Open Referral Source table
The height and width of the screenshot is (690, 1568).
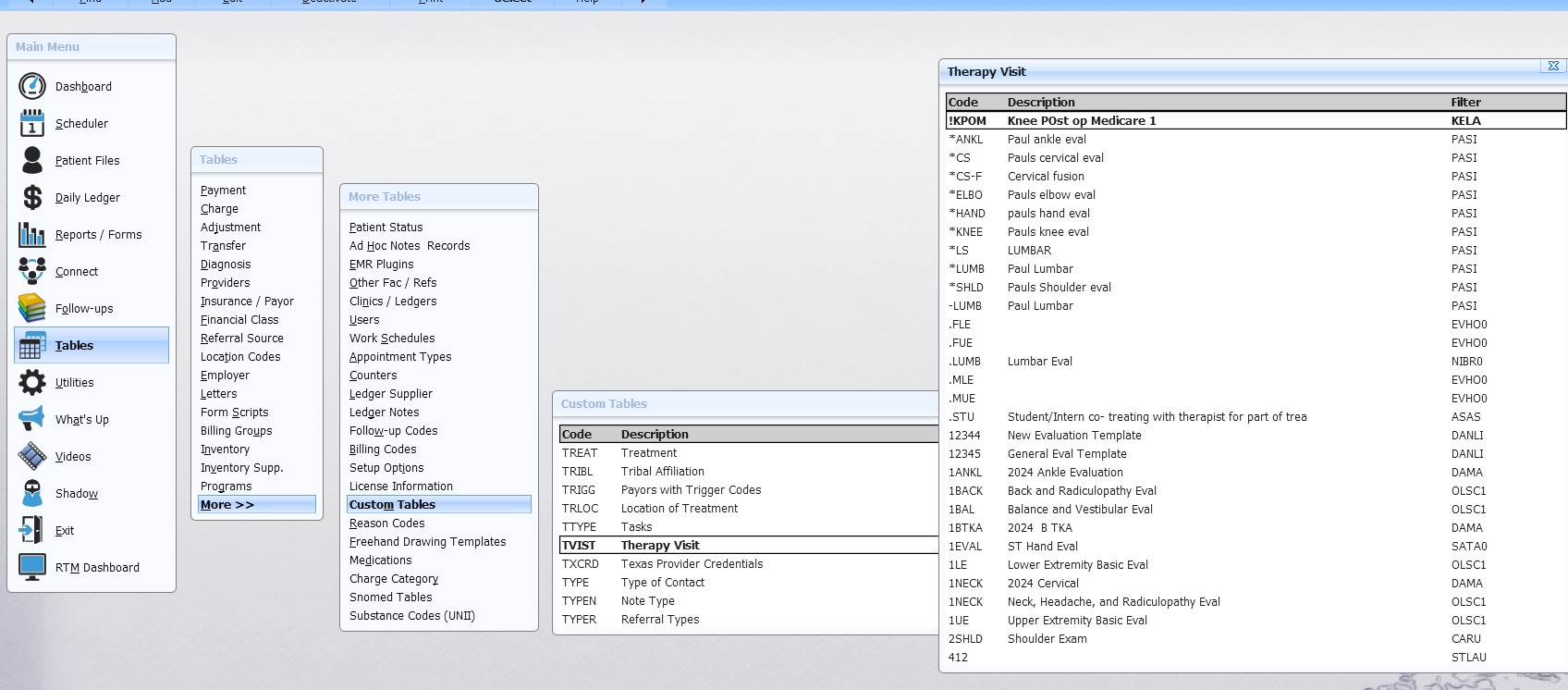pyautogui.click(x=242, y=338)
